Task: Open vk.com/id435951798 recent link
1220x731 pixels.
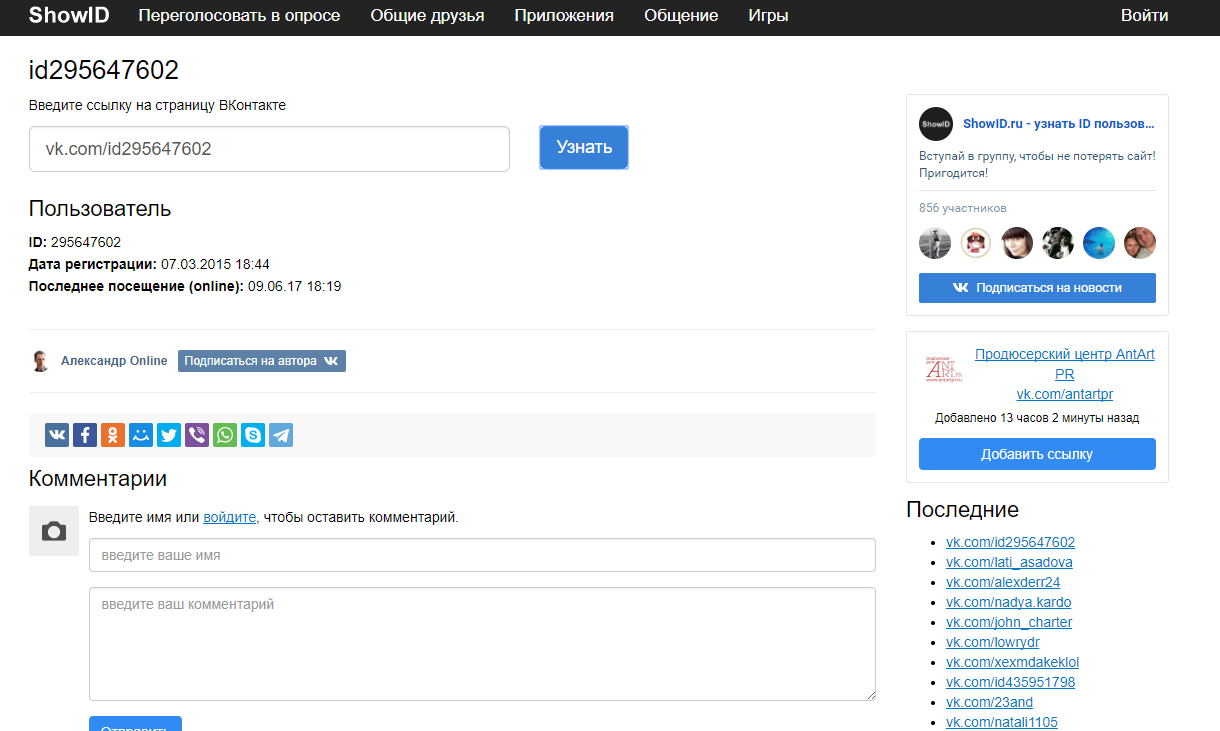Action: tap(1010, 682)
